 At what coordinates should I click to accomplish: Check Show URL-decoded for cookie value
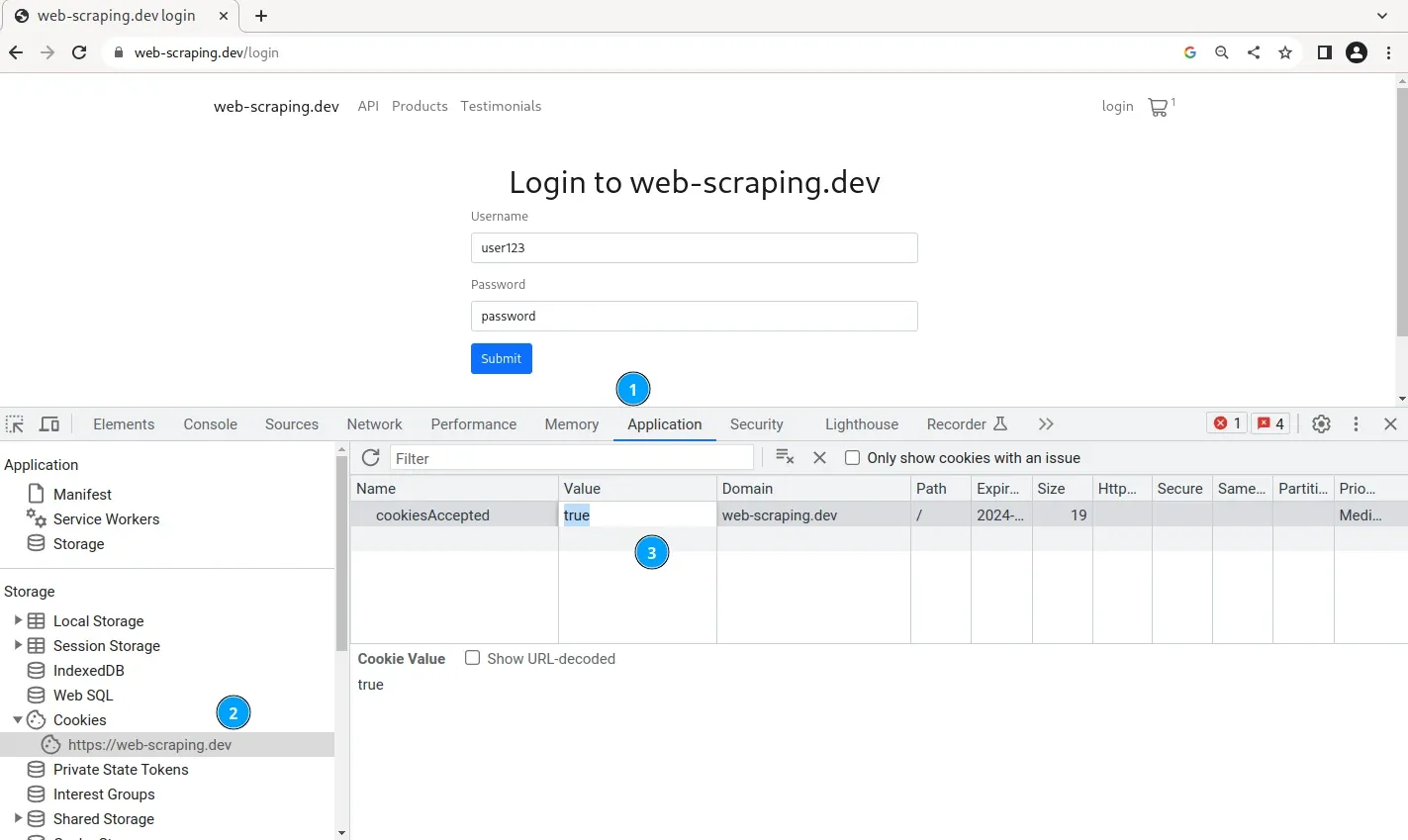tap(472, 657)
